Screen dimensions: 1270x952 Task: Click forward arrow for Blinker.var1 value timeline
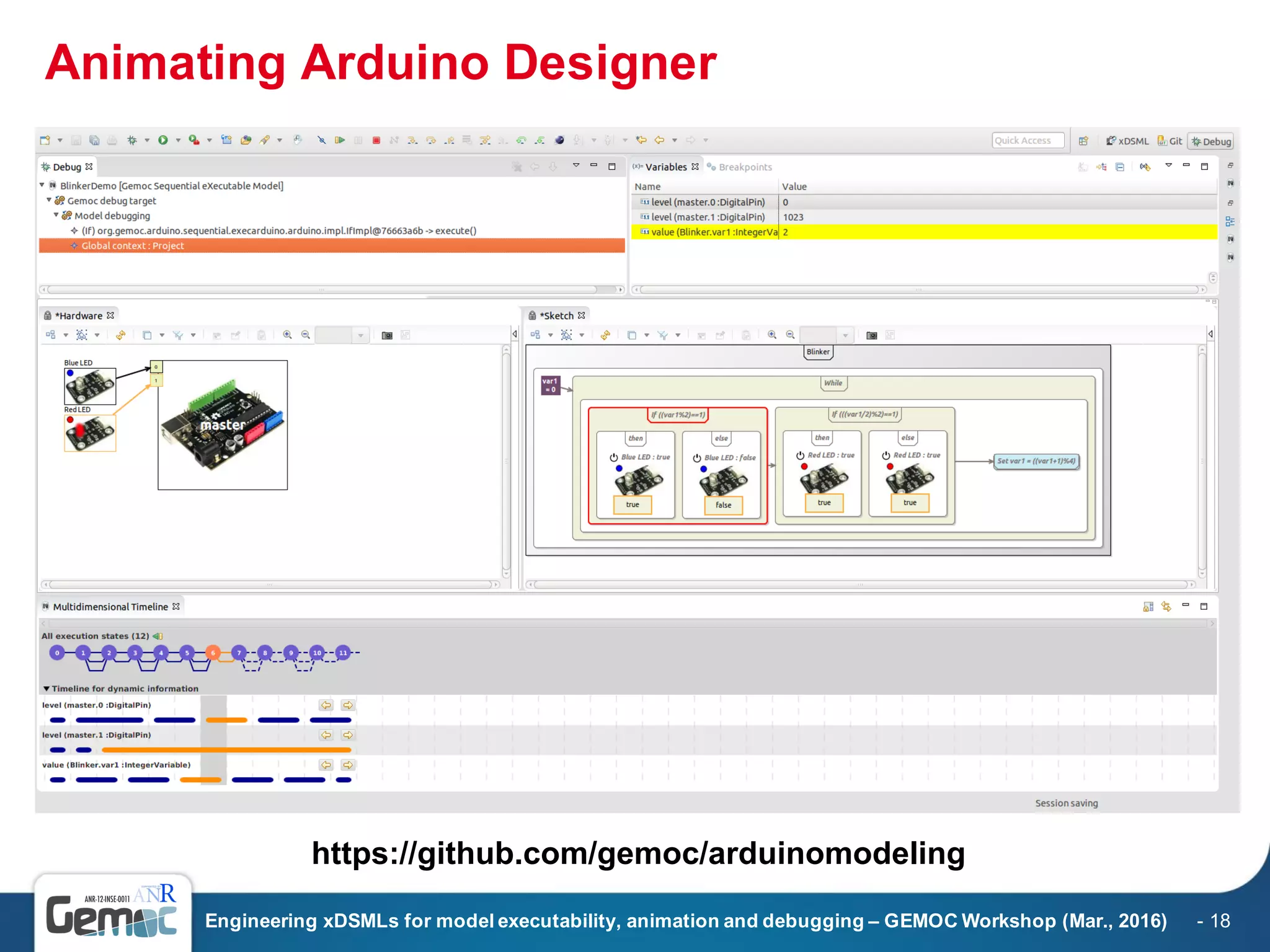click(x=349, y=765)
